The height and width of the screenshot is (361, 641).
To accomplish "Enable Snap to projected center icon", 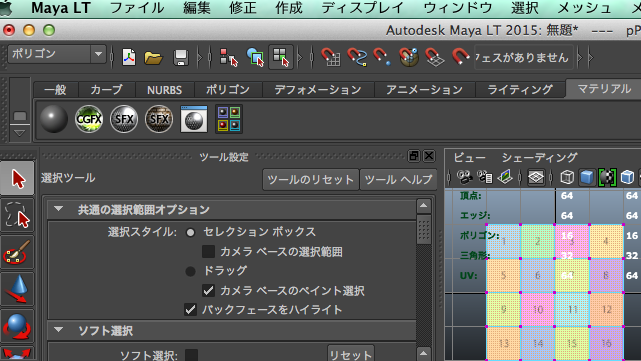I will pos(408,57).
